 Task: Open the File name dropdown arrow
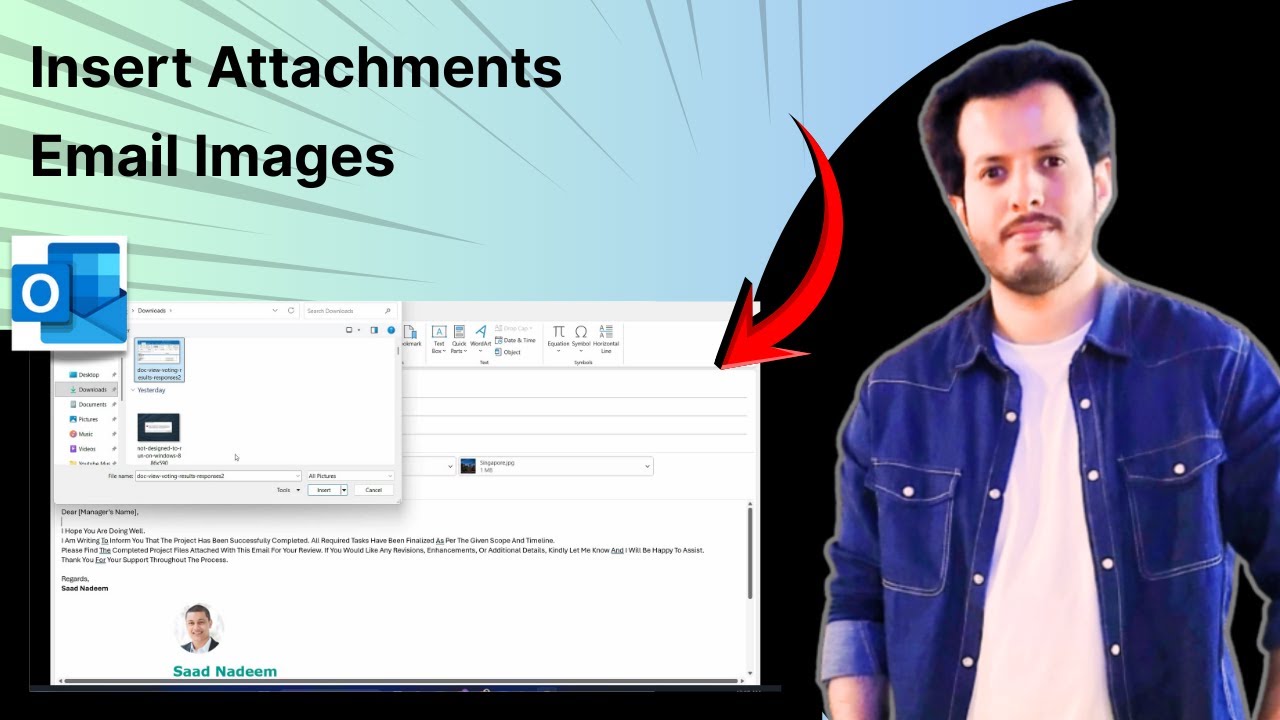click(x=297, y=476)
